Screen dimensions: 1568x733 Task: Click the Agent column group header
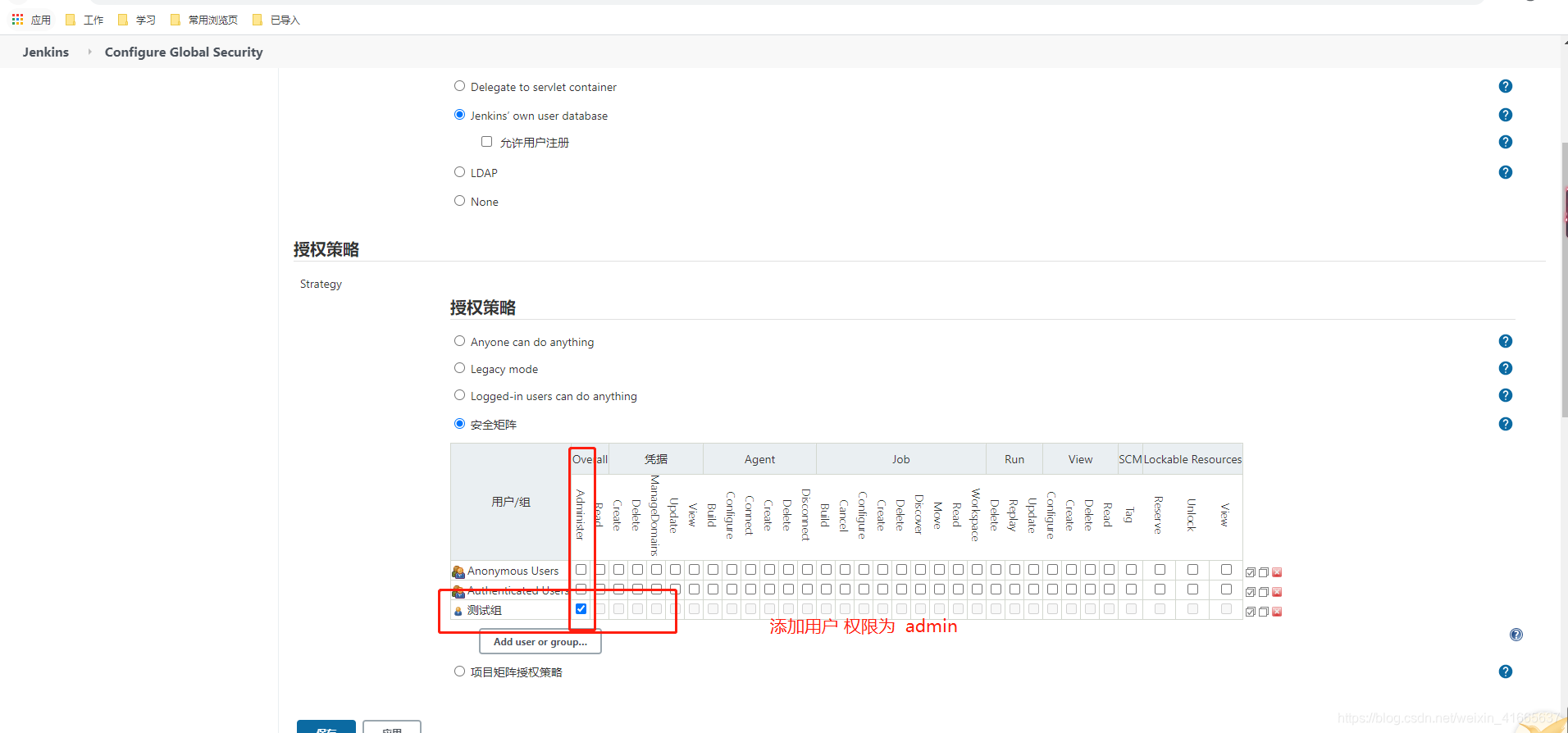coord(759,459)
